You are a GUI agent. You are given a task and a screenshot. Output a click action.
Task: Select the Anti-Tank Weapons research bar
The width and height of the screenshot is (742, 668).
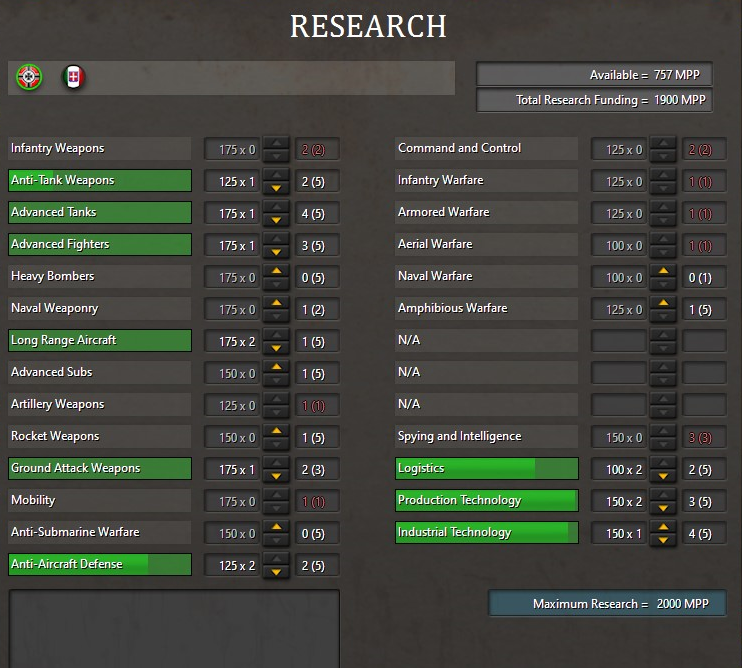click(x=100, y=180)
